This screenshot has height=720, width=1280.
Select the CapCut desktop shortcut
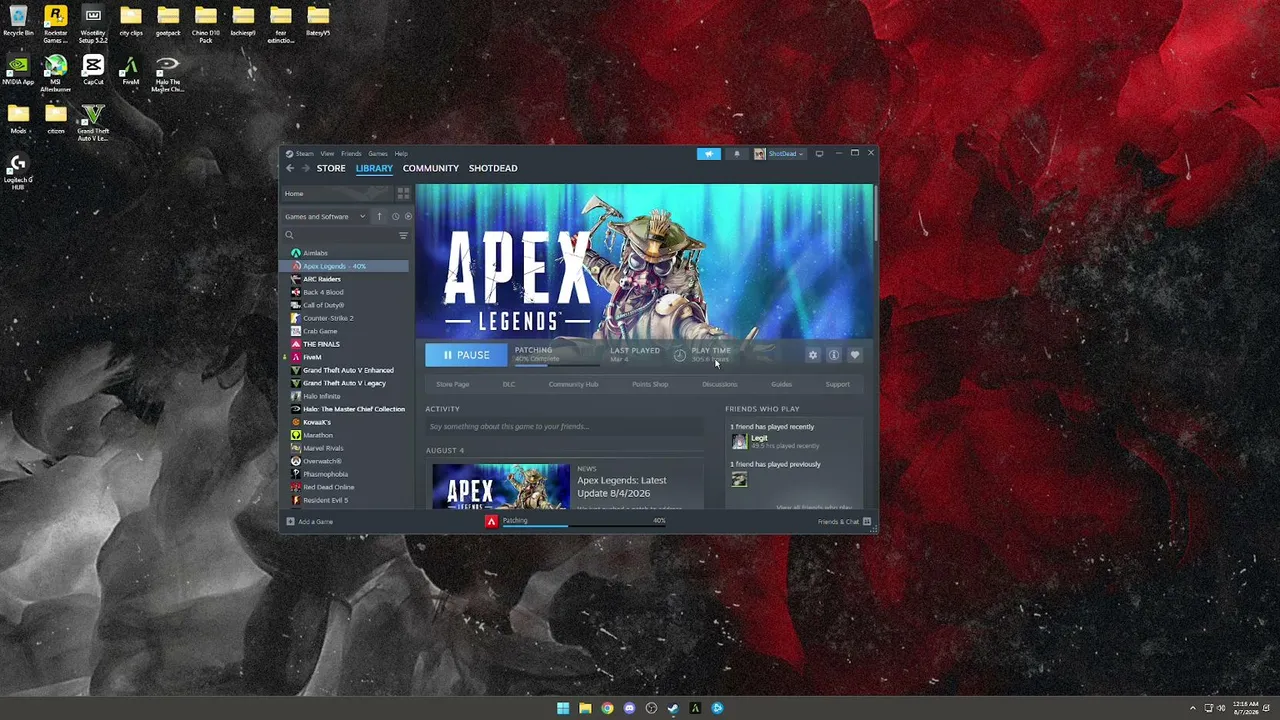coord(93,71)
